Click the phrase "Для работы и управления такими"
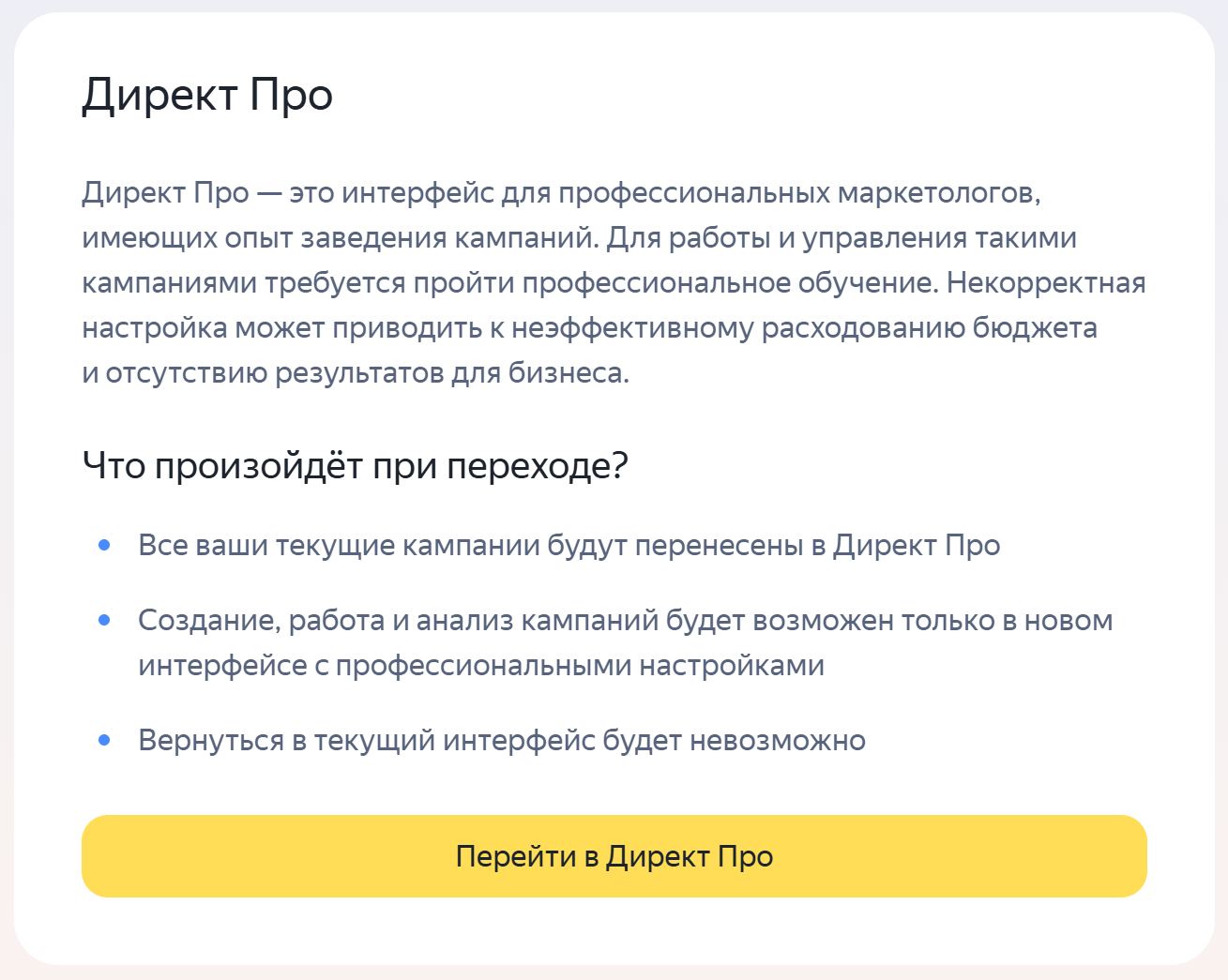Viewport: 1228px width, 980px height. pyautogui.click(x=841, y=238)
